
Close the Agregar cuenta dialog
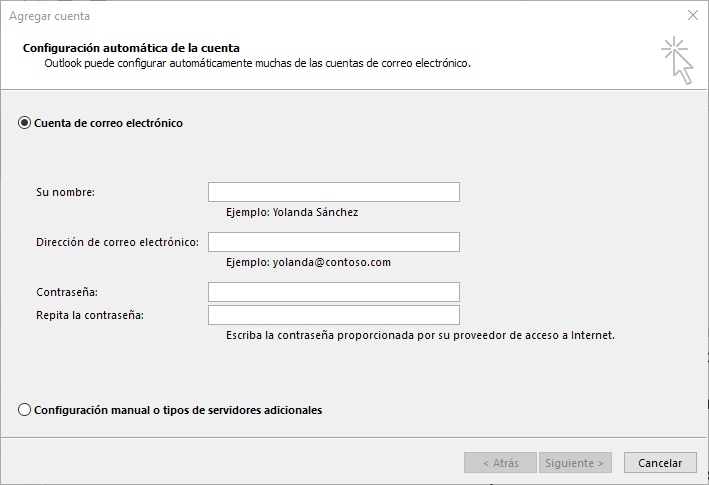693,15
